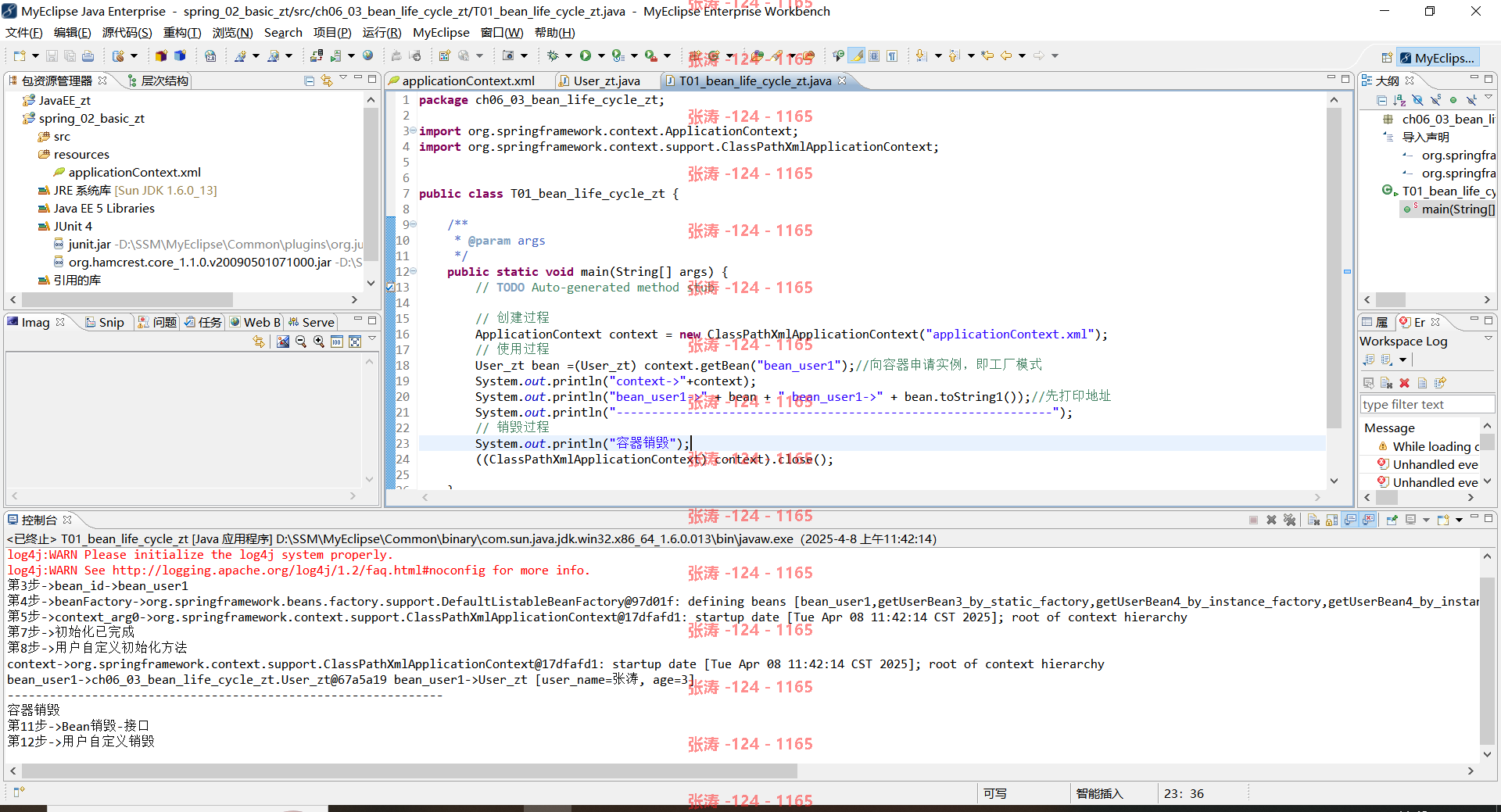Open Package Explorer view menu triangle

[343, 78]
